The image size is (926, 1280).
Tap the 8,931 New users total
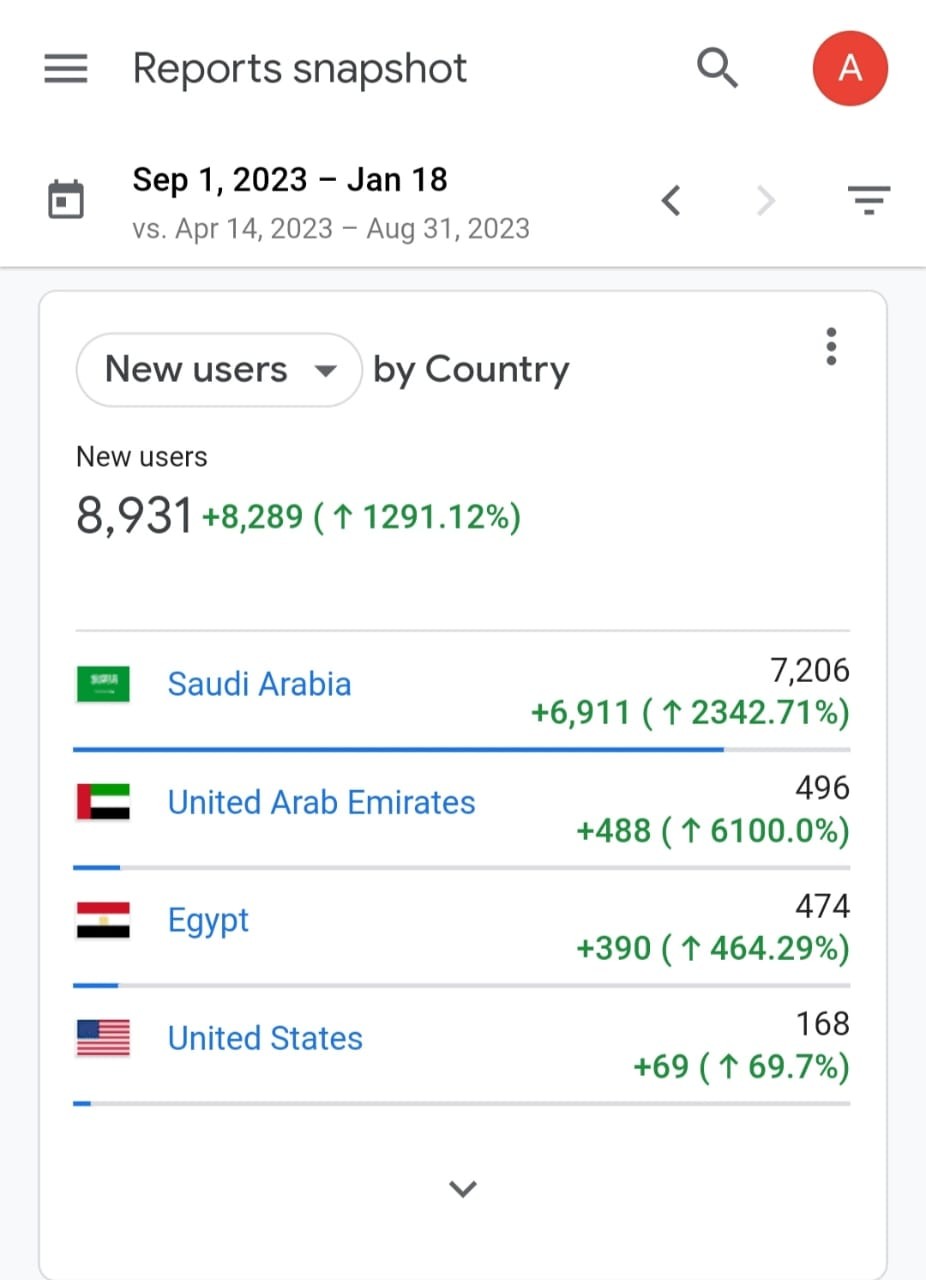[134, 517]
